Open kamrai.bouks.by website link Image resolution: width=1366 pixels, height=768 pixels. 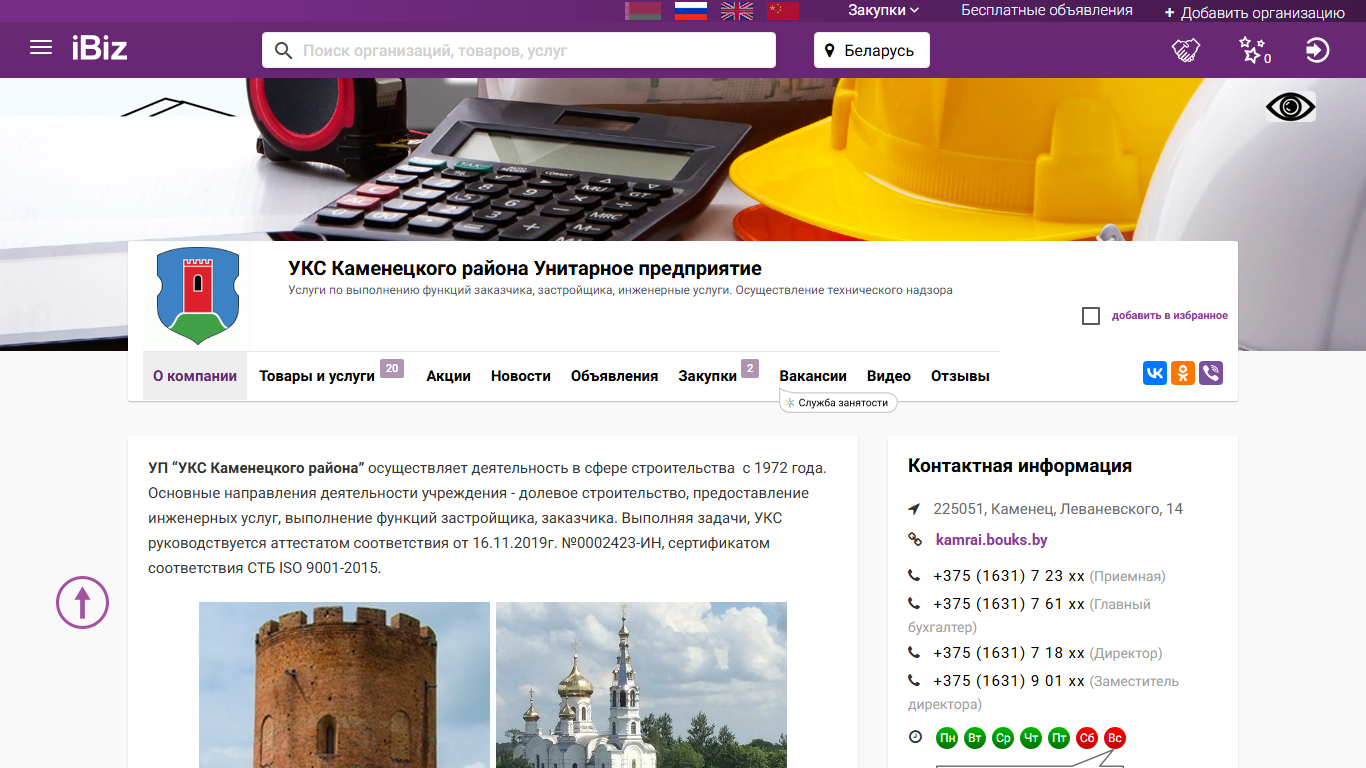coord(991,540)
